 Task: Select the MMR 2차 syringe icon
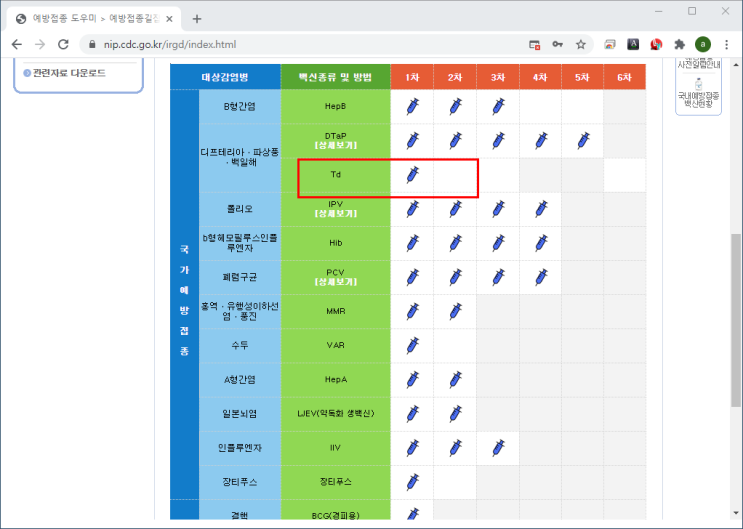click(x=455, y=311)
